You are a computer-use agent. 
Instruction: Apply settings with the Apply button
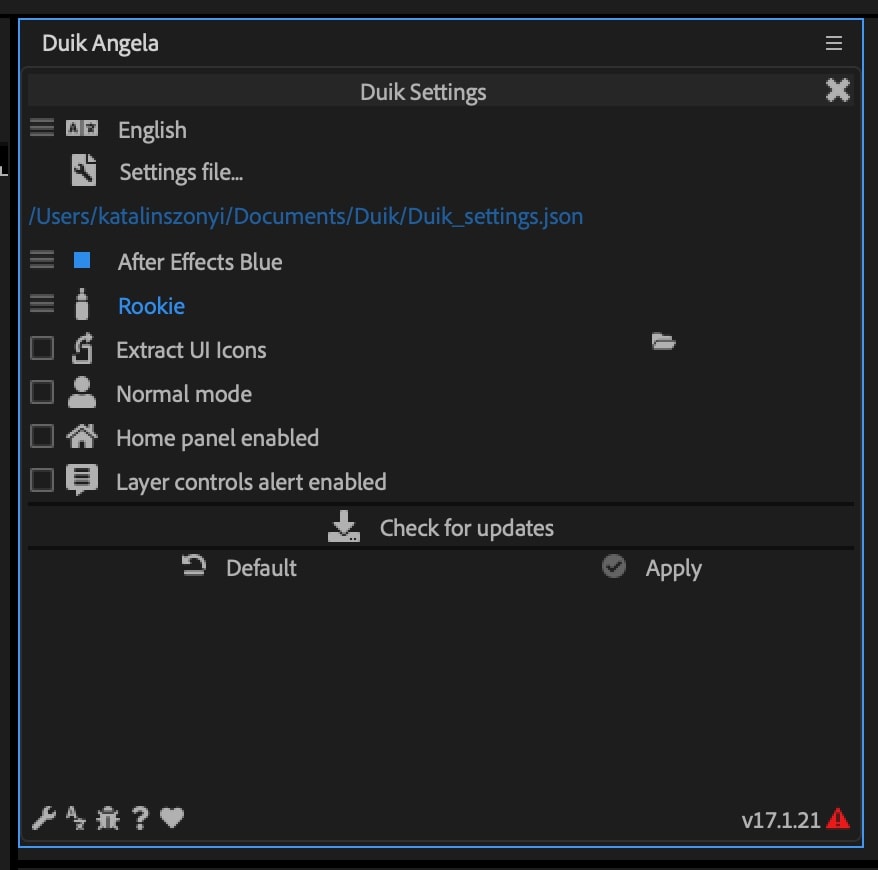[652, 568]
